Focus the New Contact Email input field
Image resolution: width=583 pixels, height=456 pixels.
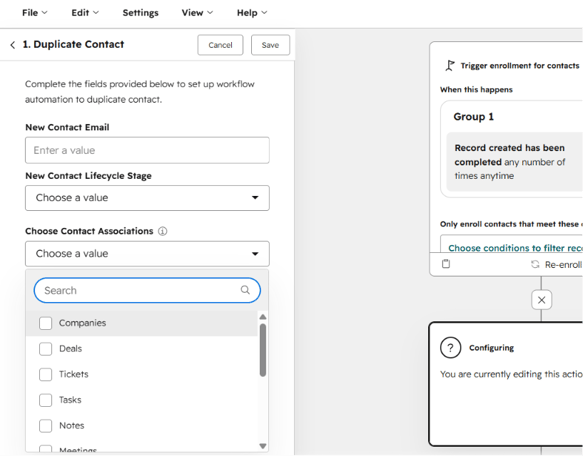point(147,150)
